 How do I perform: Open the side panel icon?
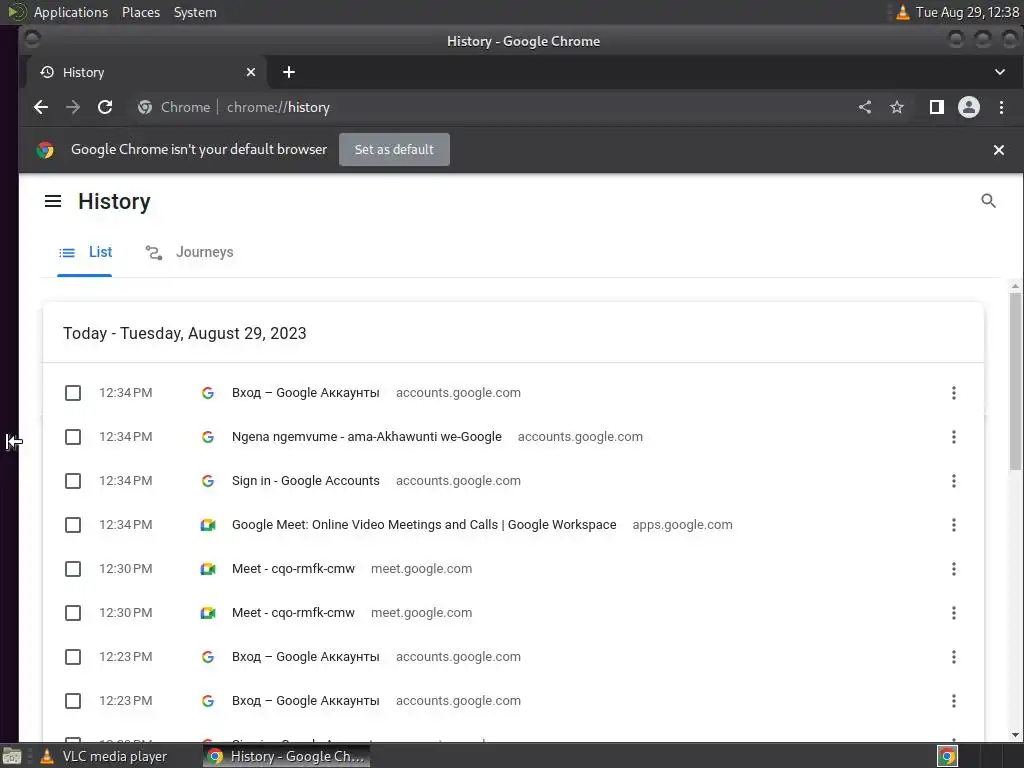936,107
